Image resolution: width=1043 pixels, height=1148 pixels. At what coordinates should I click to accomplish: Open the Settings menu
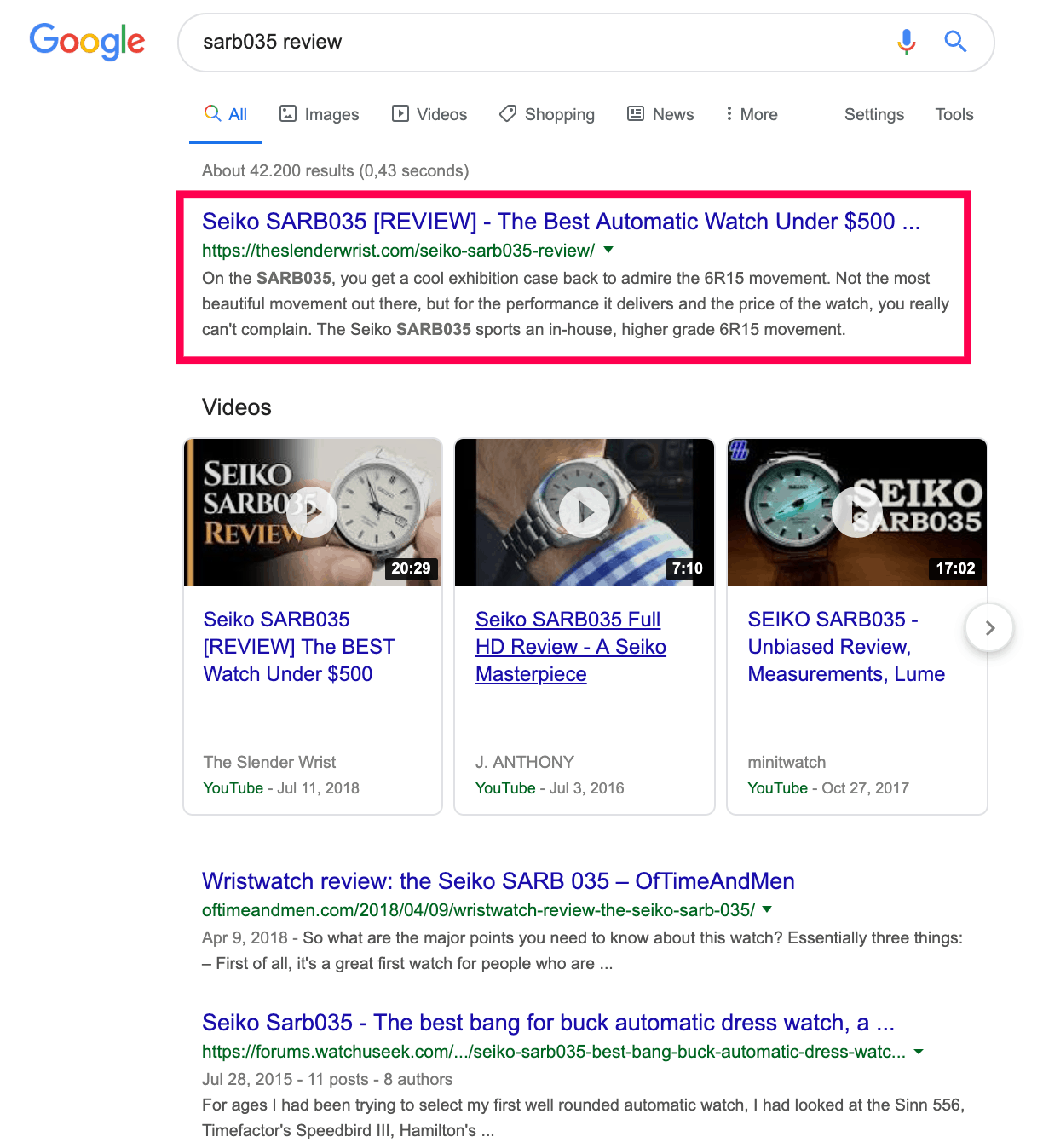click(x=874, y=114)
